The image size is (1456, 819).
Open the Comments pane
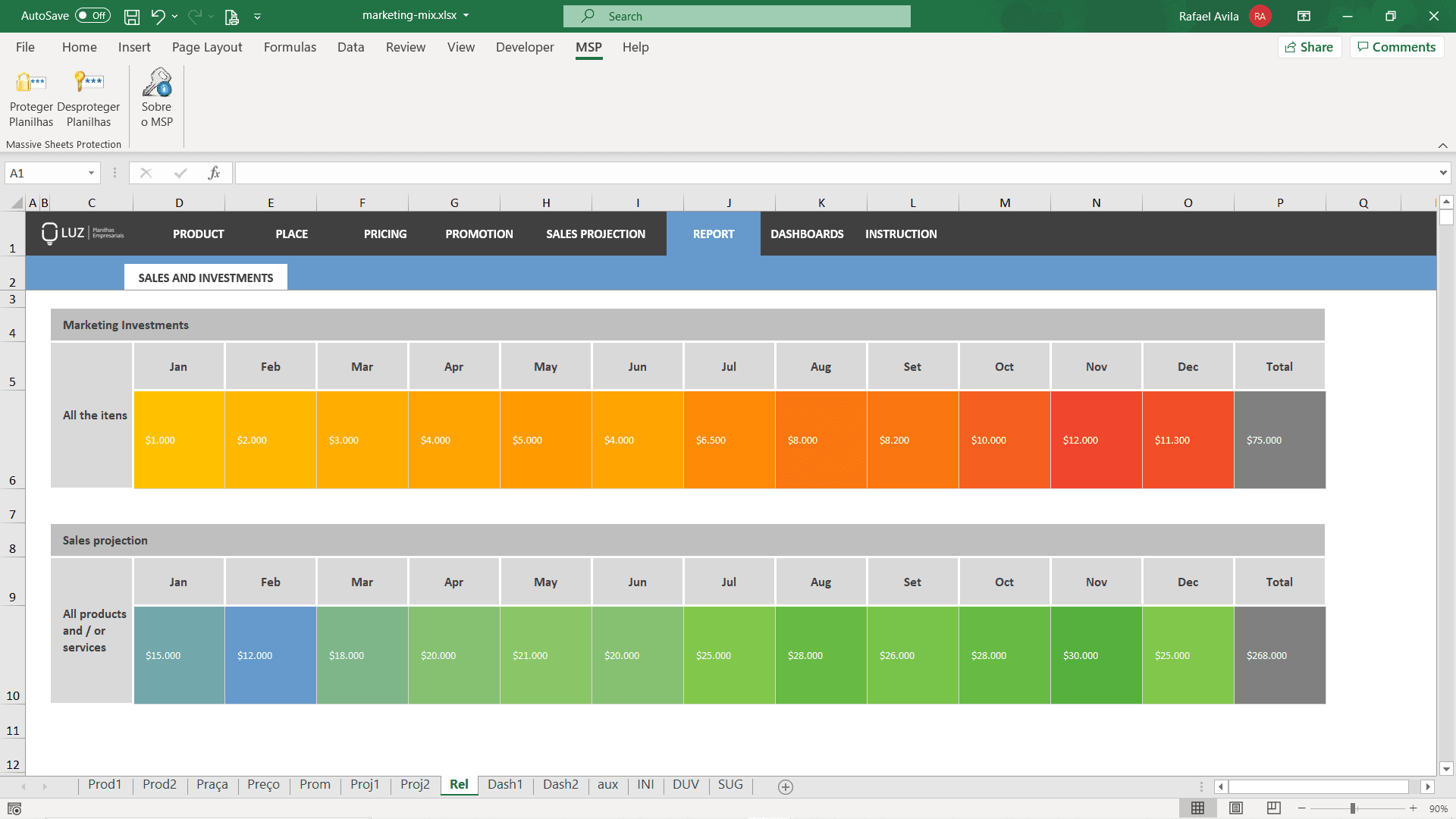[1396, 46]
